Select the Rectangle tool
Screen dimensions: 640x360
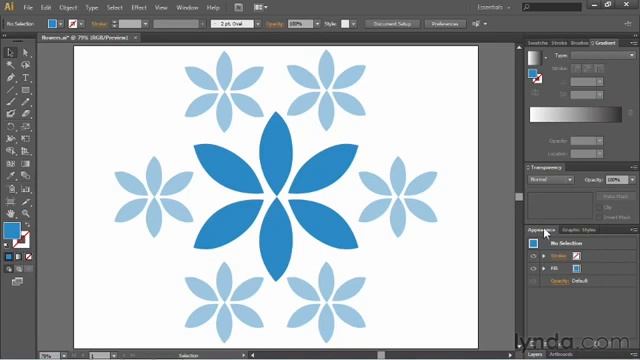(x=25, y=90)
